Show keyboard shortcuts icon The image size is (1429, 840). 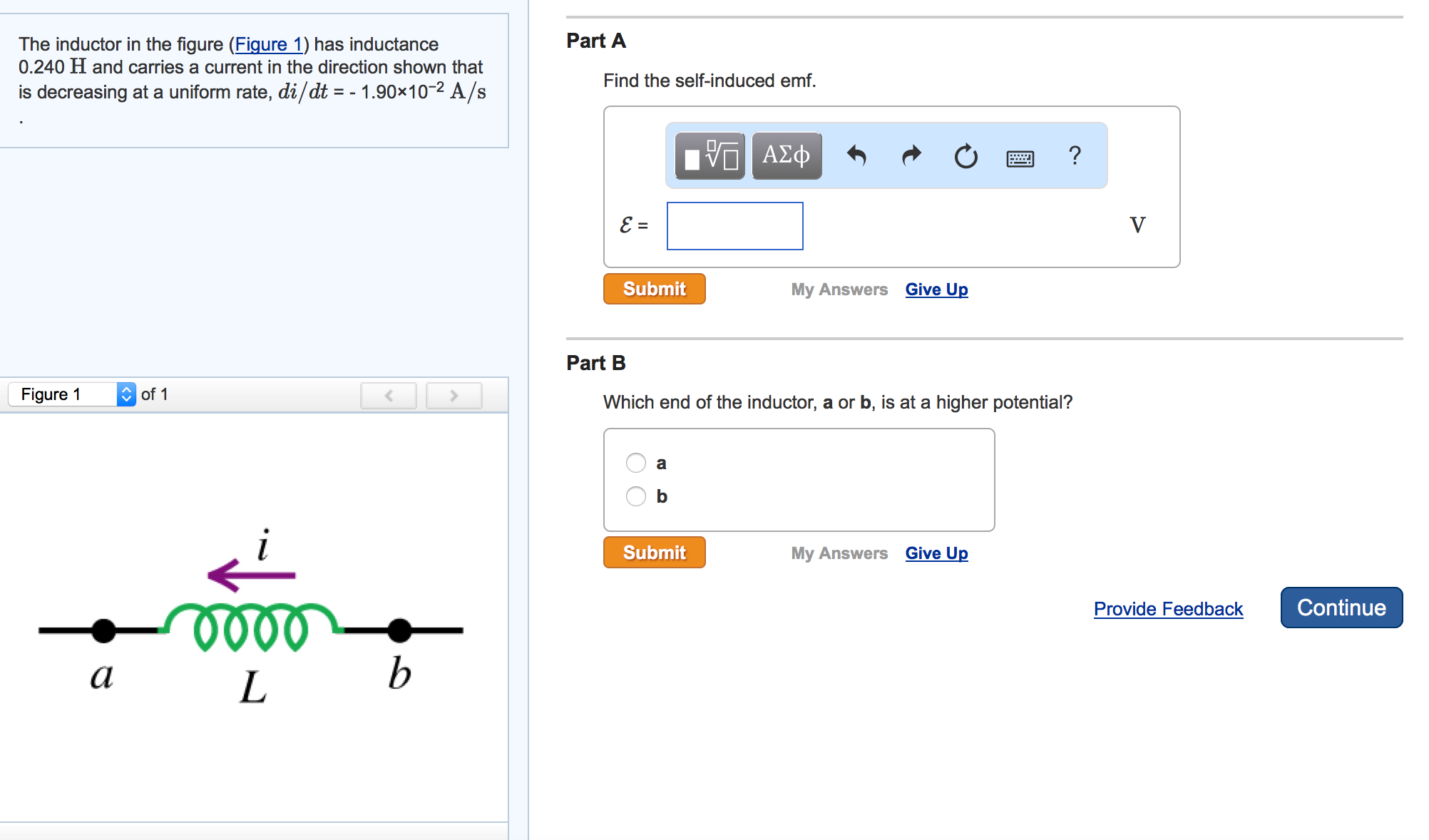click(1020, 158)
